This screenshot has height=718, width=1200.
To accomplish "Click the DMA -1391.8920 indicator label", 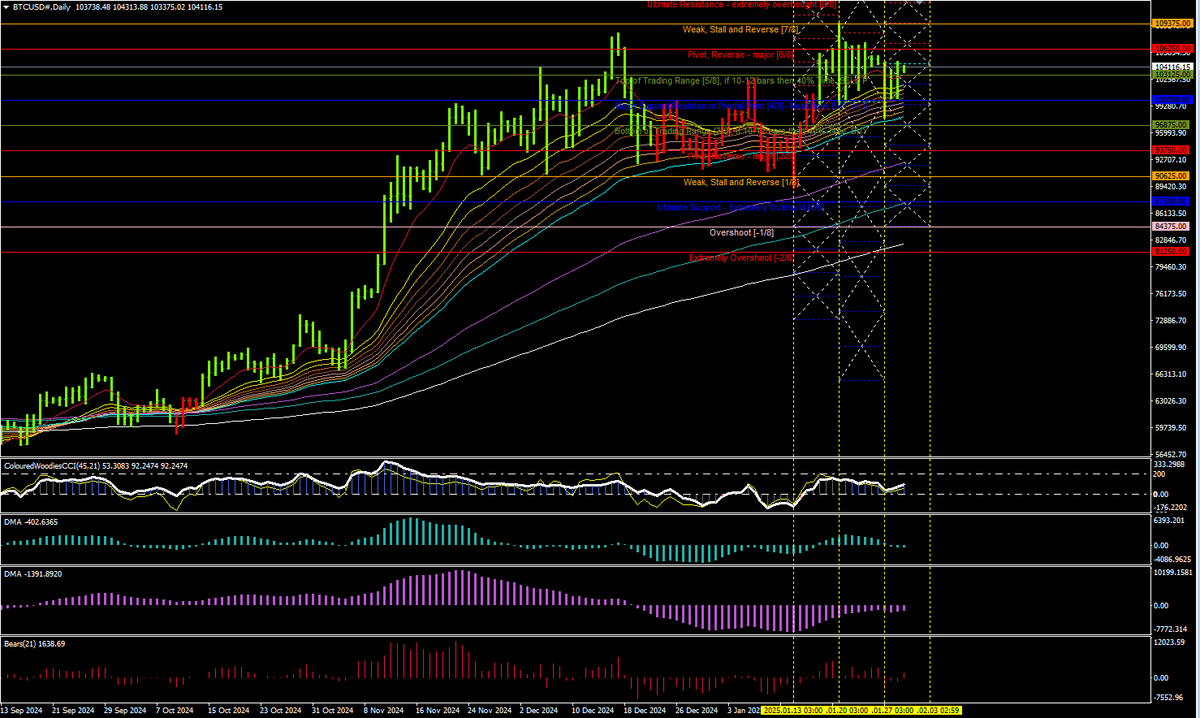I will (33, 574).
